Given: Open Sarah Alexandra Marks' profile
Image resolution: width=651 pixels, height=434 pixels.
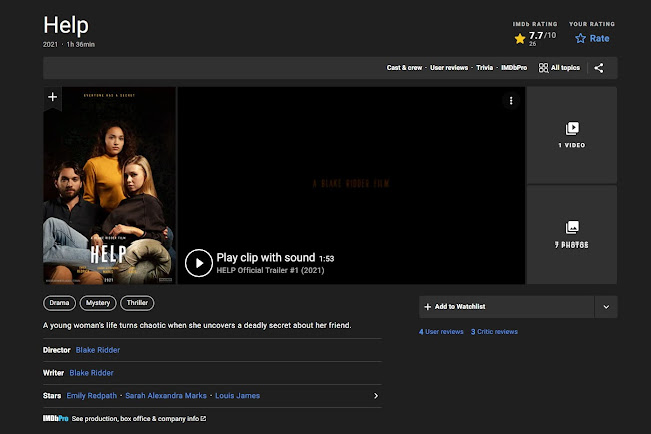Looking at the screenshot, I should click(x=166, y=396).
